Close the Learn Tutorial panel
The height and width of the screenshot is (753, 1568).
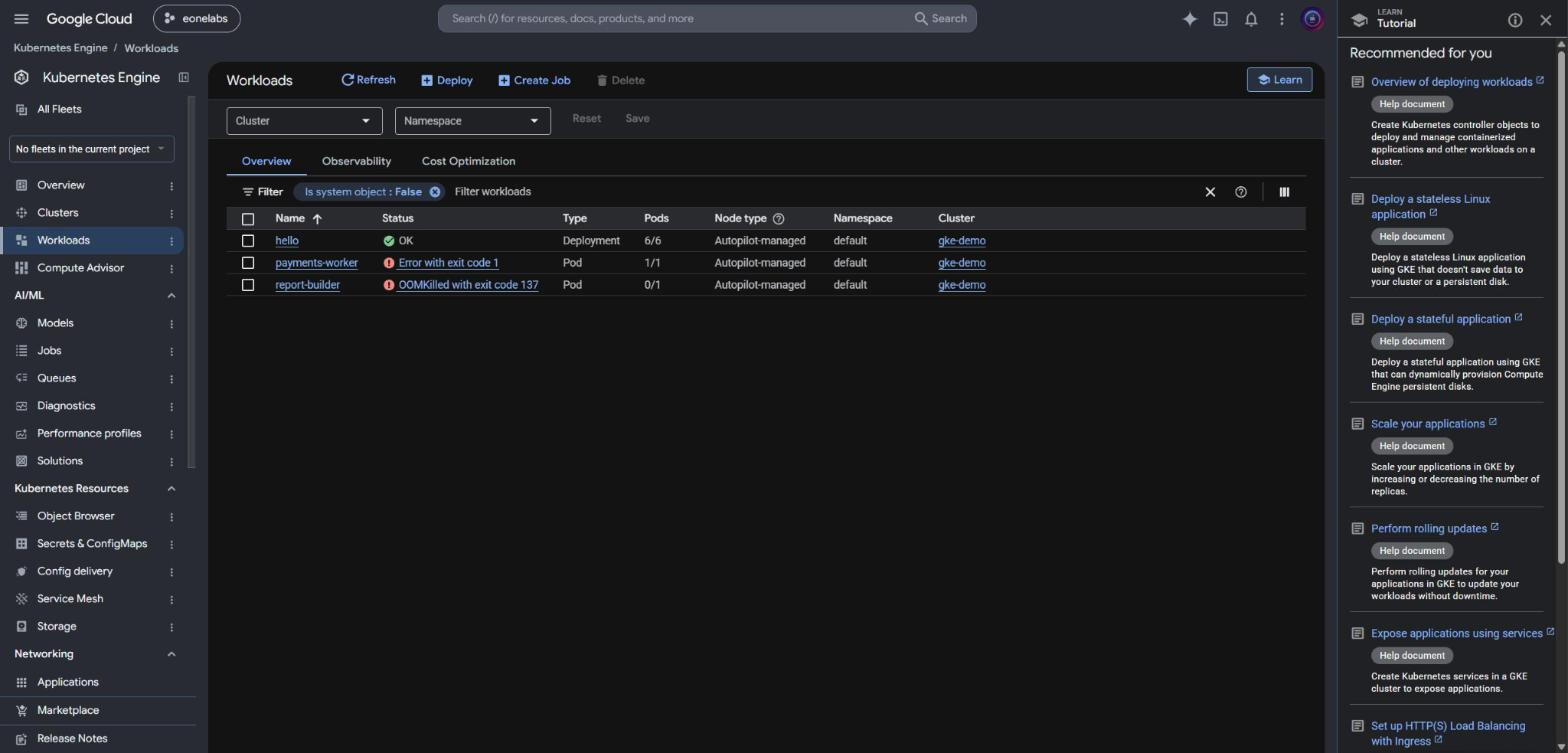pos(1546,20)
